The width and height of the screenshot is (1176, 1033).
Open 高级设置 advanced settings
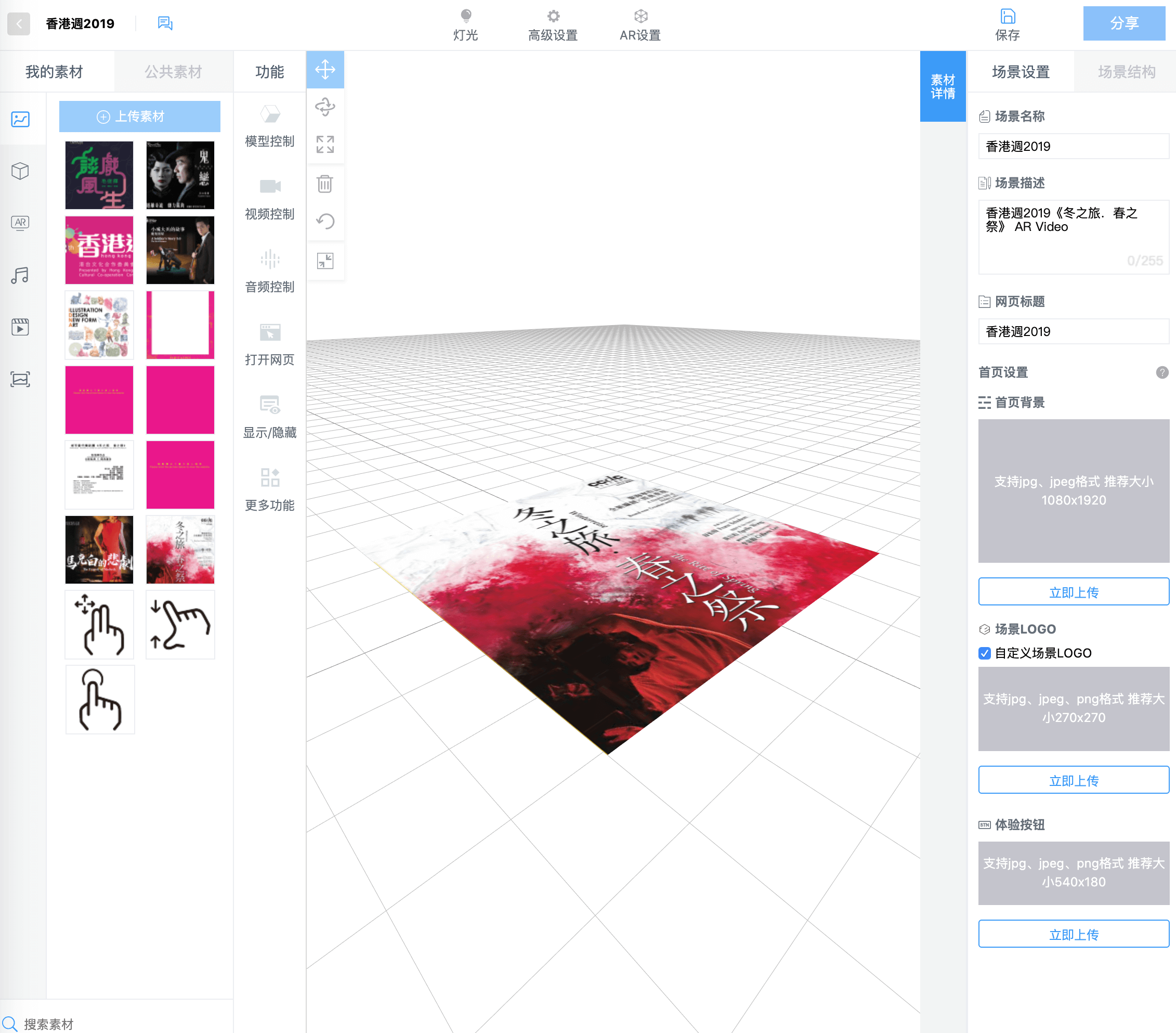point(553,25)
